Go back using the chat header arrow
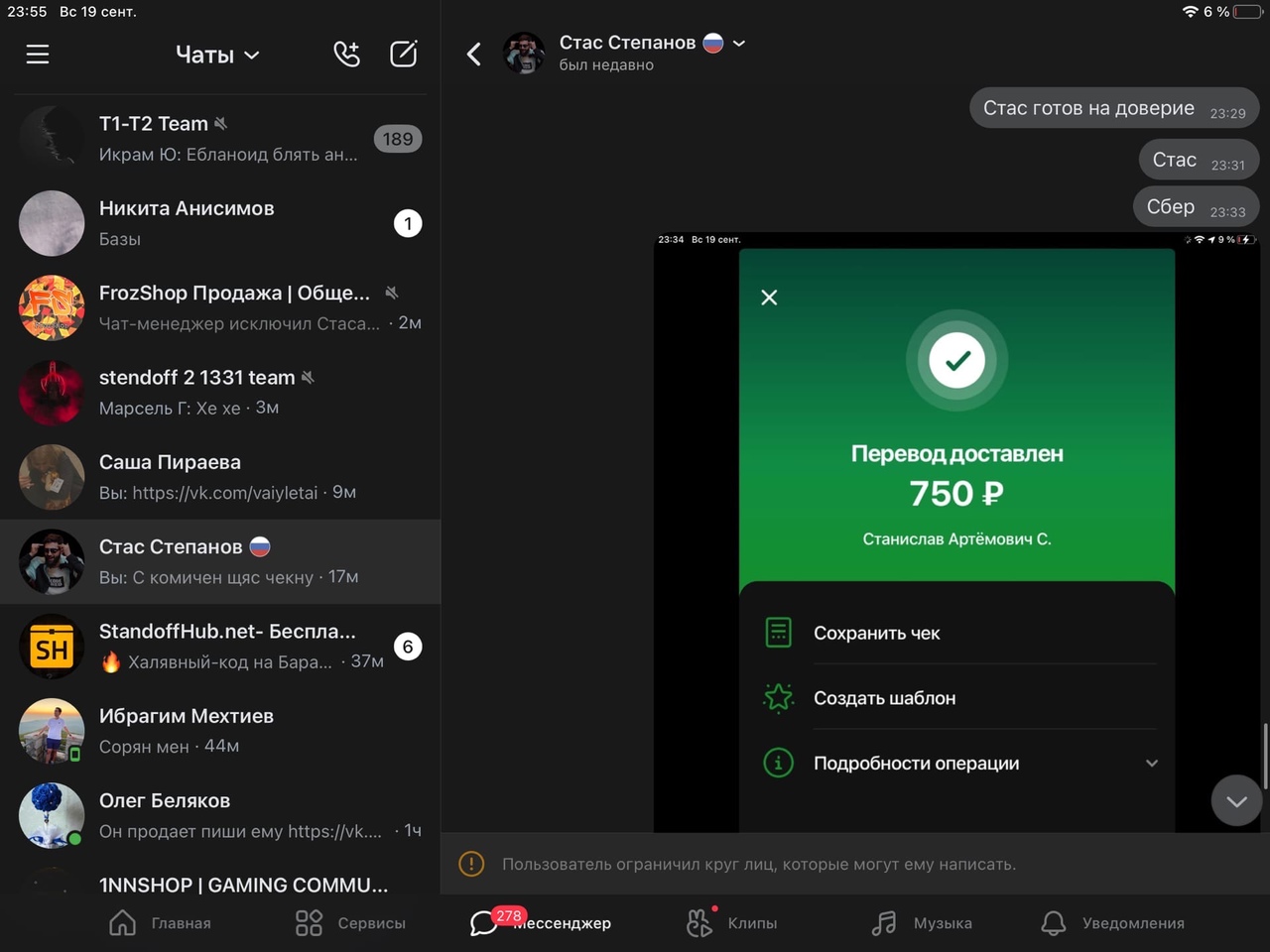The image size is (1270, 952). coord(474,55)
